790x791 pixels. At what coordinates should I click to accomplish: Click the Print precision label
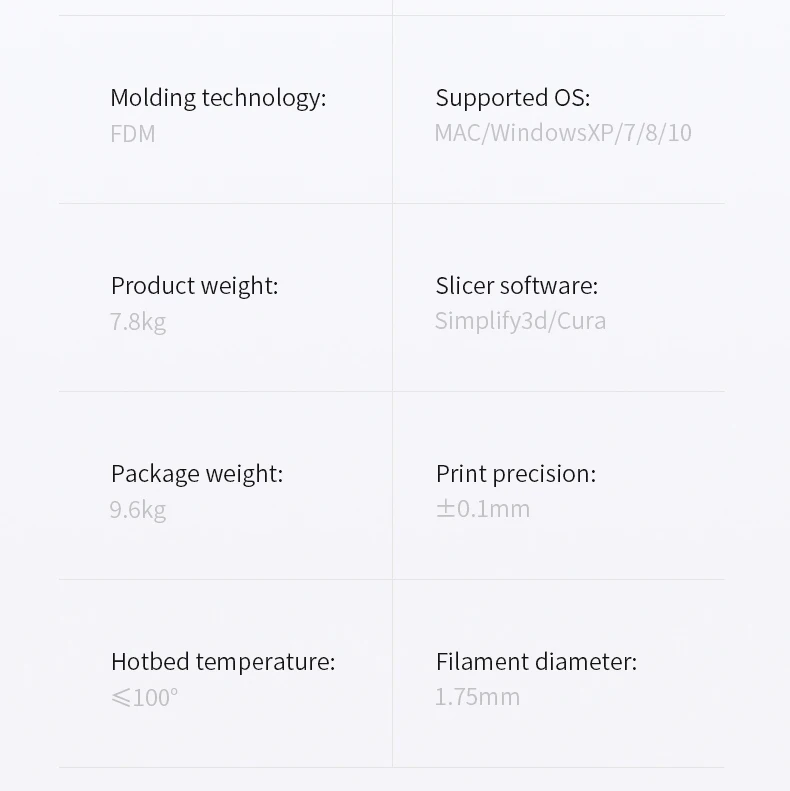tap(515, 474)
